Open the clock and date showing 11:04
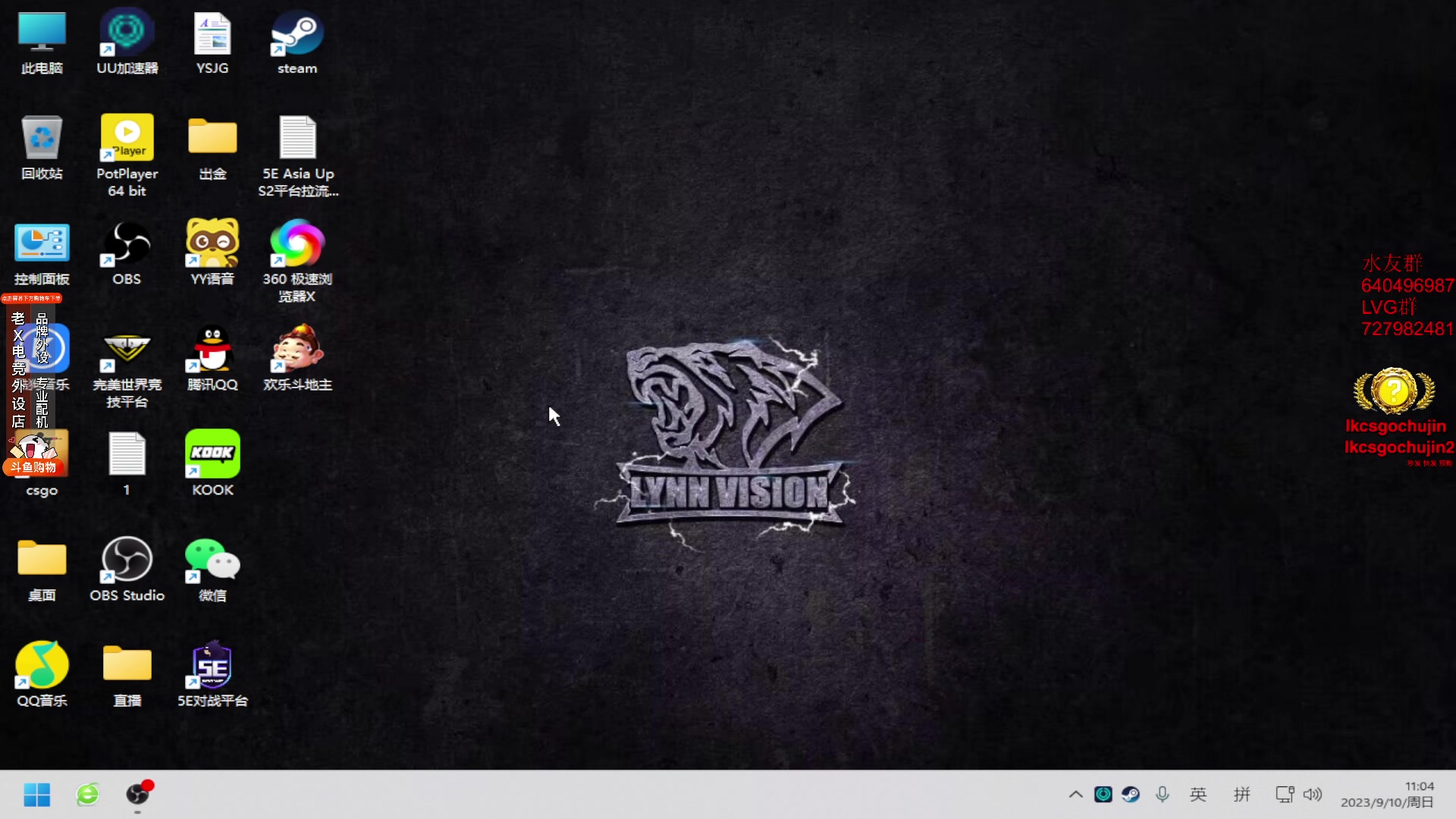This screenshot has height=819, width=1456. point(1388,795)
